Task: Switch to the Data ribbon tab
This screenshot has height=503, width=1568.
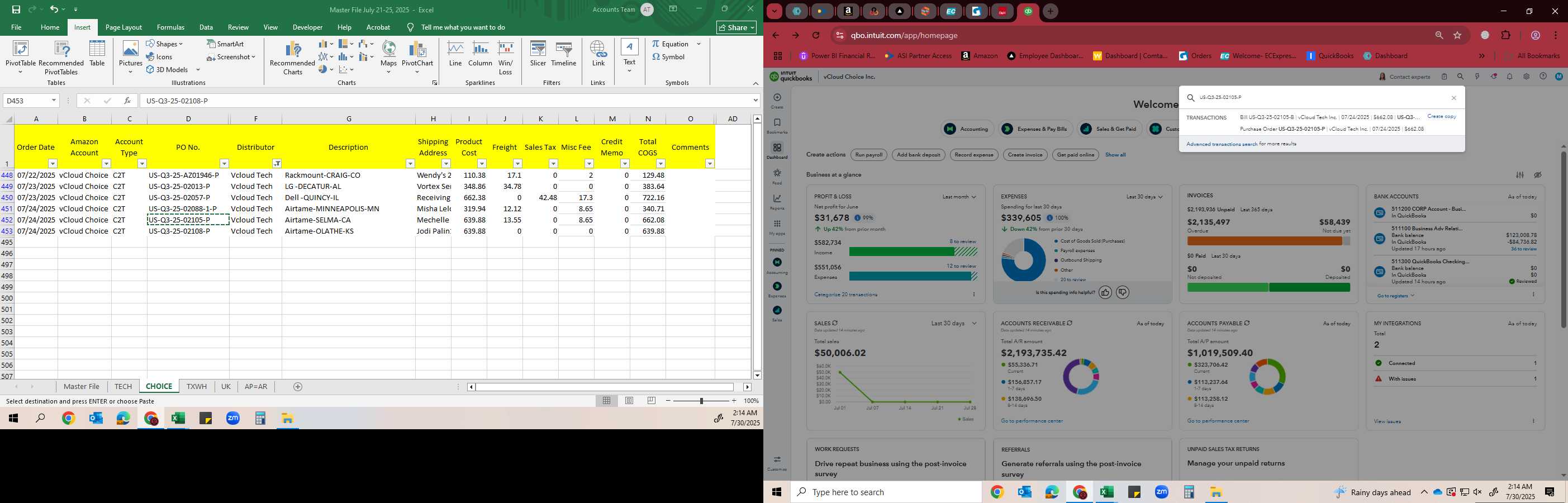Action: (x=206, y=27)
